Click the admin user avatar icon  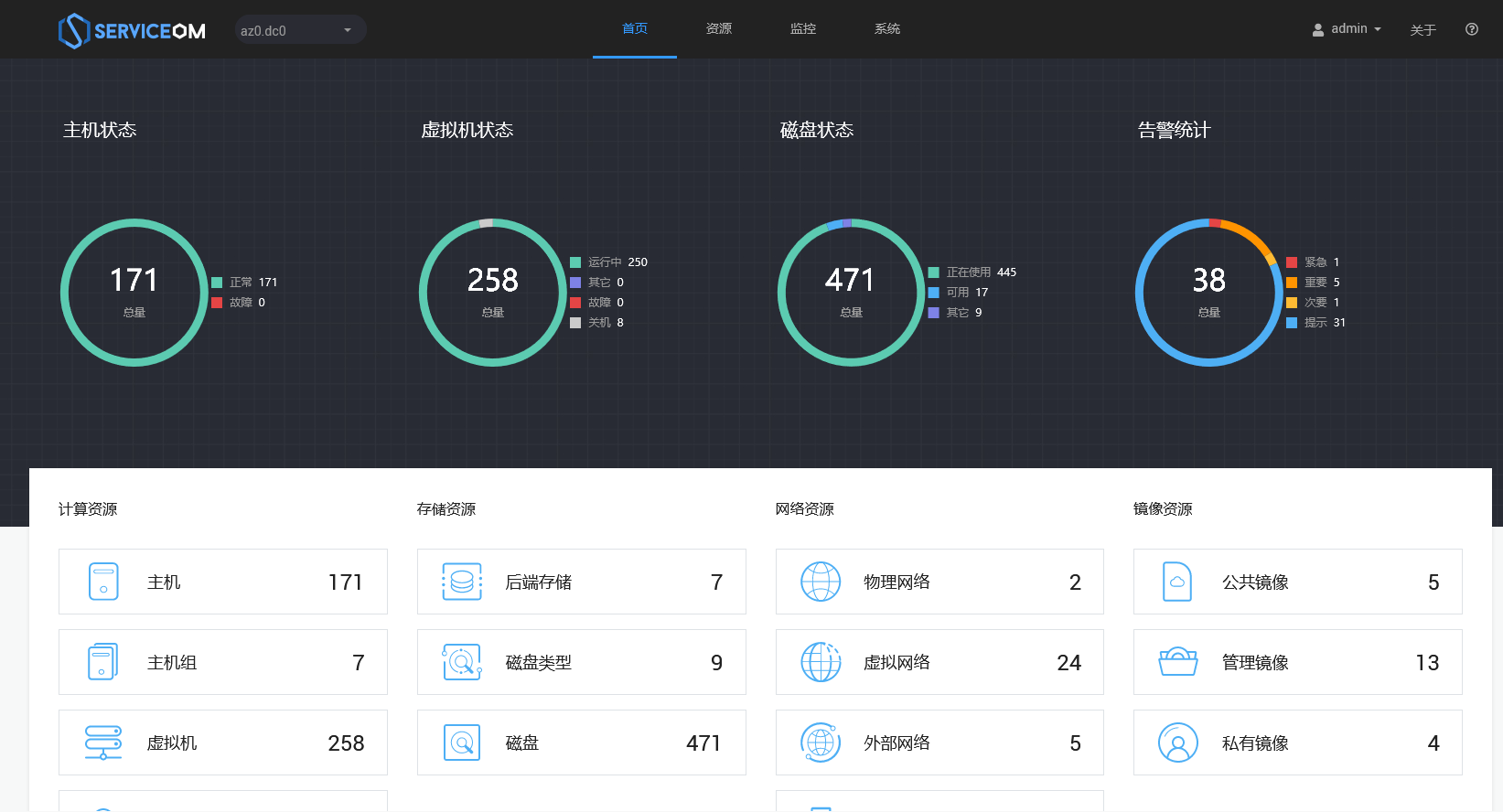(x=1318, y=30)
